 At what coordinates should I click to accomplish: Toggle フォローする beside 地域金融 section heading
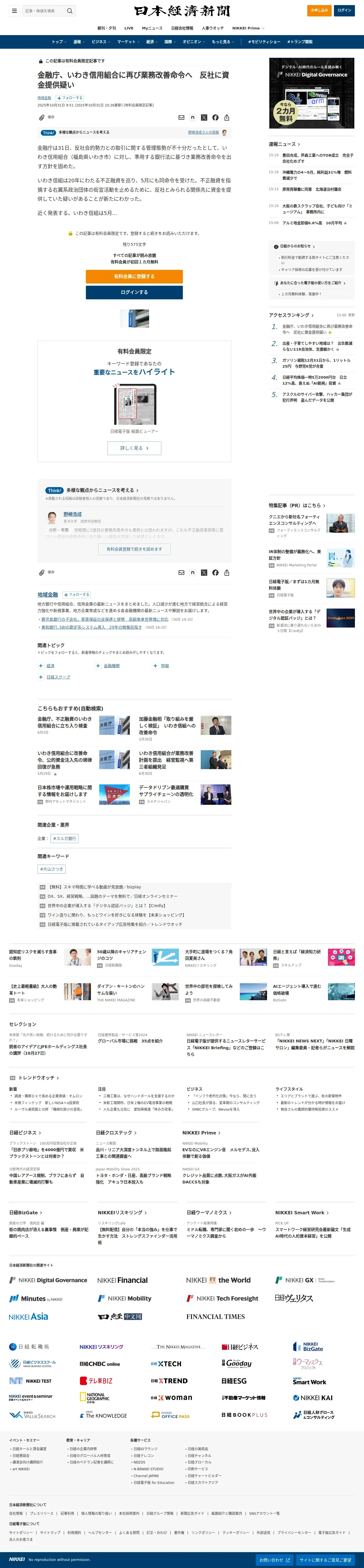77,594
